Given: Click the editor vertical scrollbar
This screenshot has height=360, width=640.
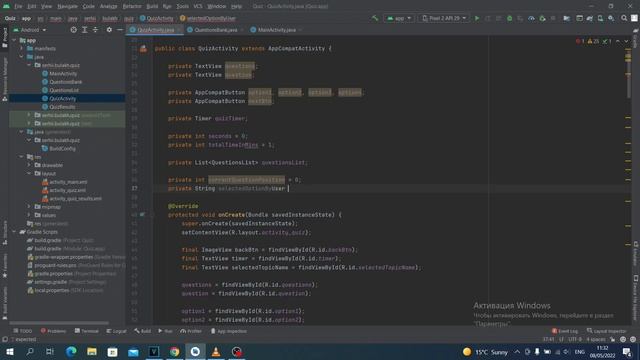Looking at the screenshot, I should (628, 74).
